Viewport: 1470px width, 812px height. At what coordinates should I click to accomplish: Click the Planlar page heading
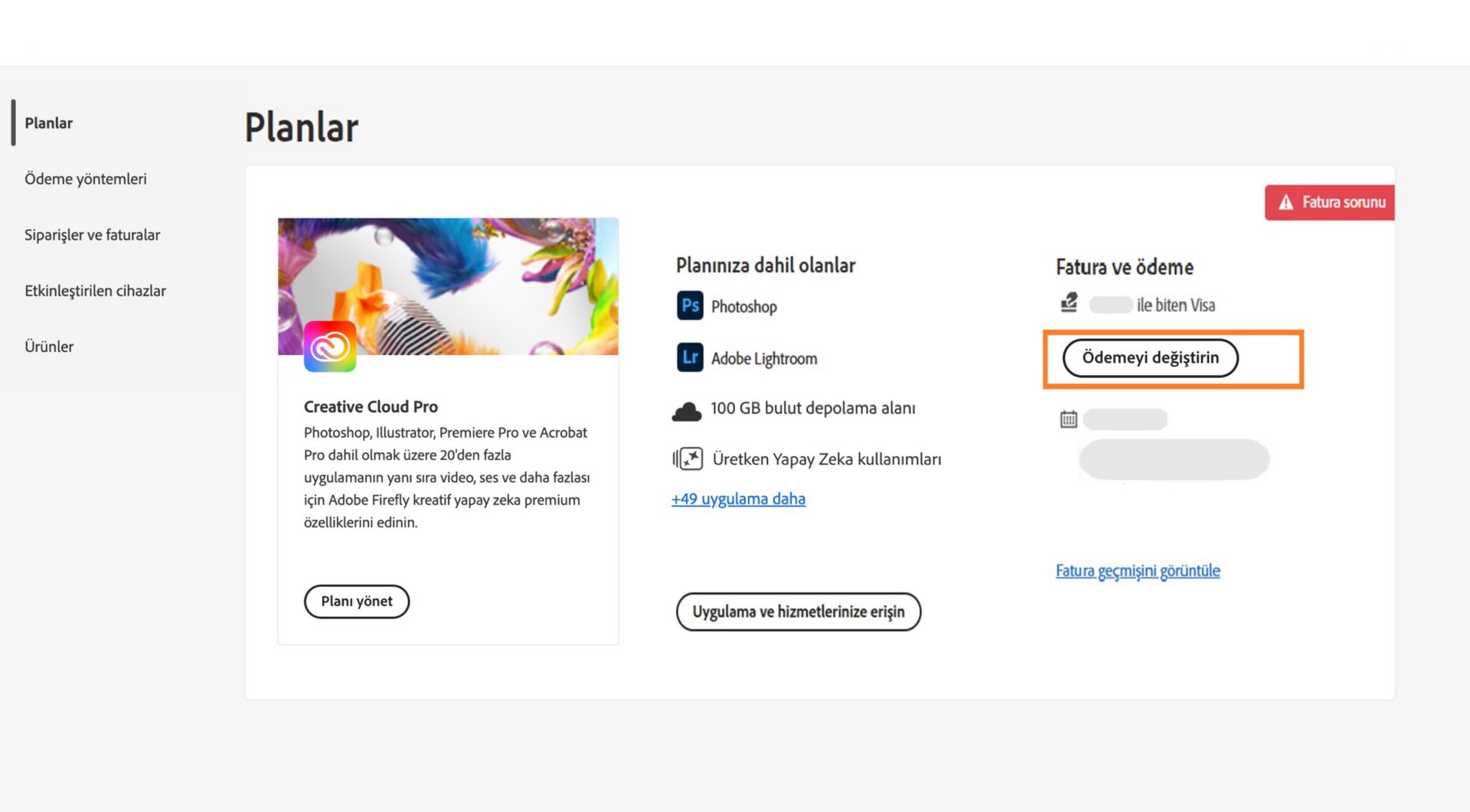(302, 127)
